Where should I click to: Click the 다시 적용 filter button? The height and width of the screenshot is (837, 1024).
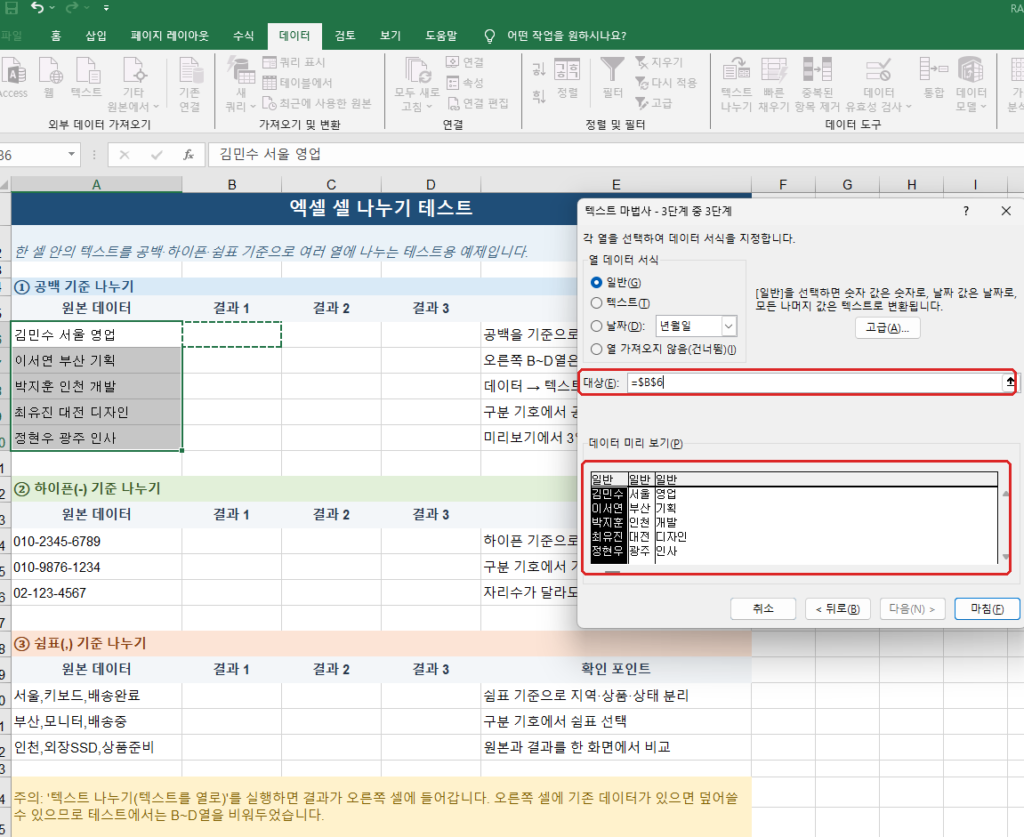[x=666, y=83]
